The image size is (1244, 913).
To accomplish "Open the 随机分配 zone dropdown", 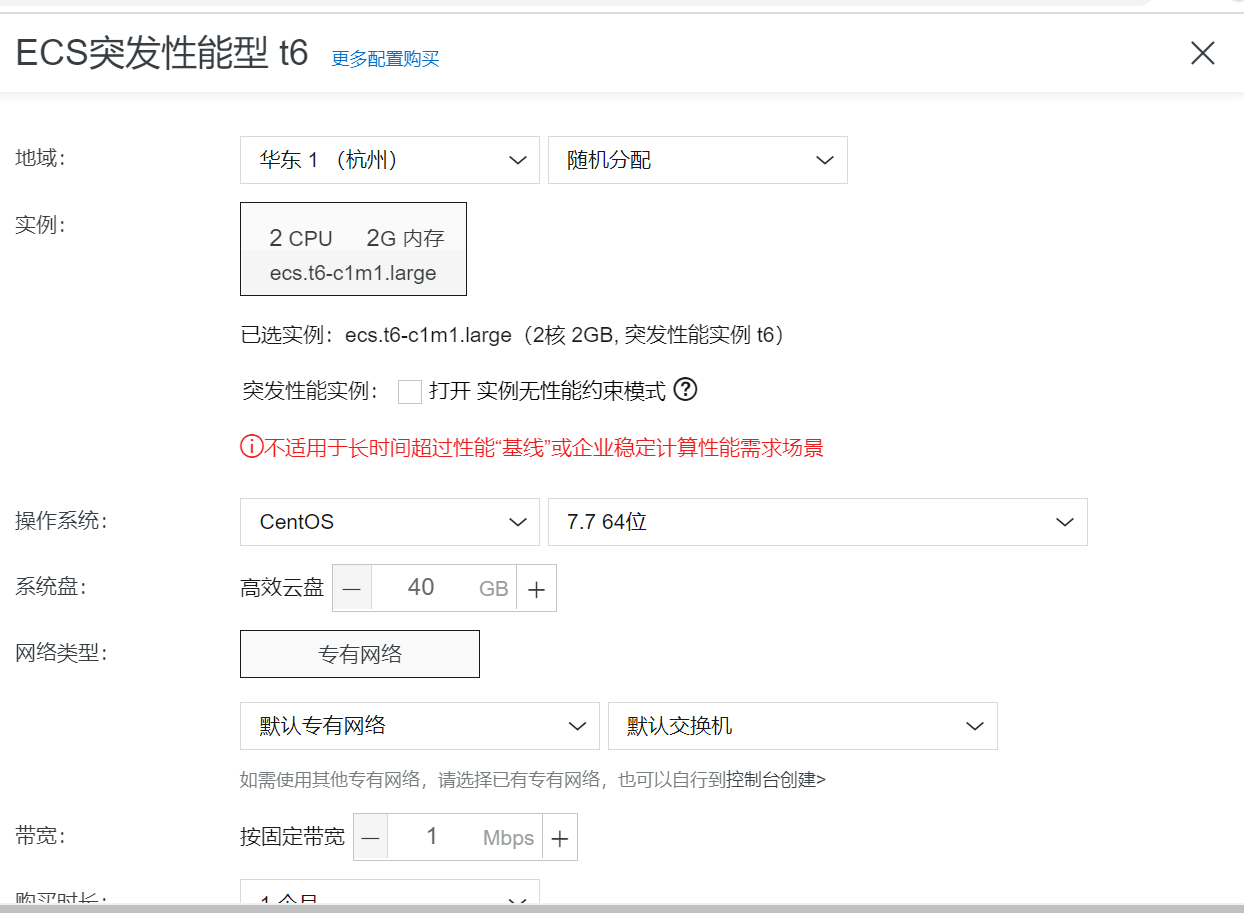I will pos(698,160).
